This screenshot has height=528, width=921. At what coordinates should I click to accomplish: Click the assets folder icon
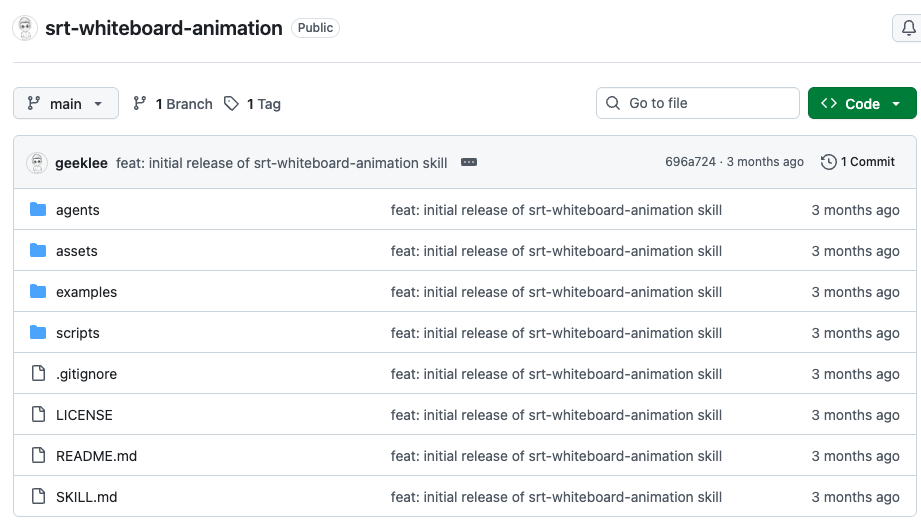(x=38, y=250)
